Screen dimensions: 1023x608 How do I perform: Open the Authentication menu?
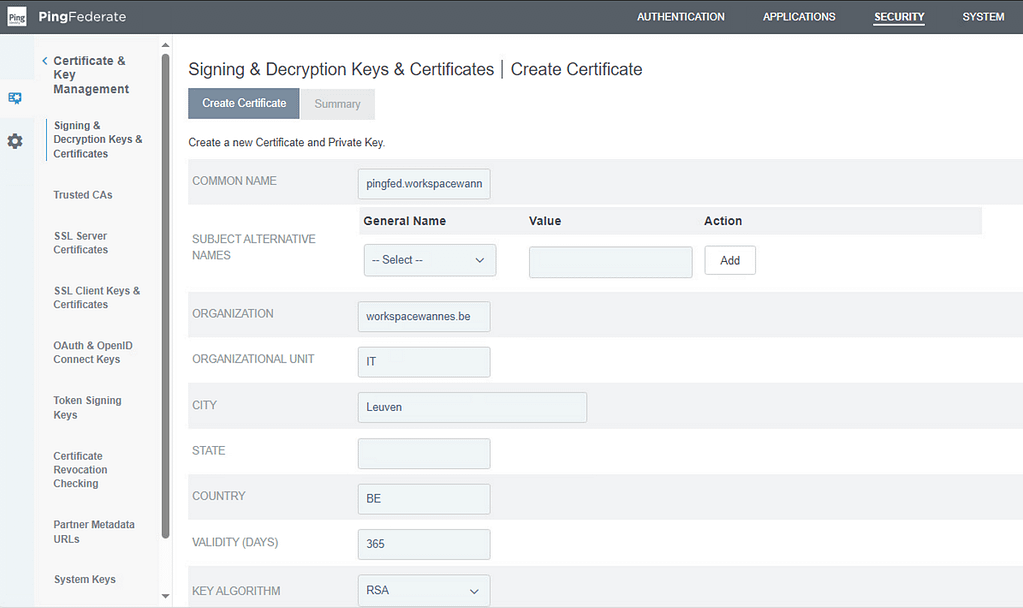(x=680, y=17)
